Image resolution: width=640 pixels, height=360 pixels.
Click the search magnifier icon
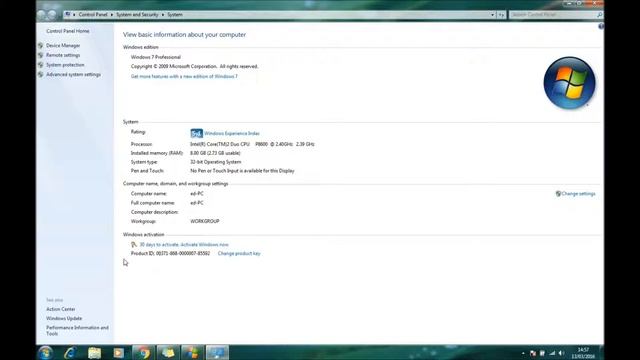[600, 15]
